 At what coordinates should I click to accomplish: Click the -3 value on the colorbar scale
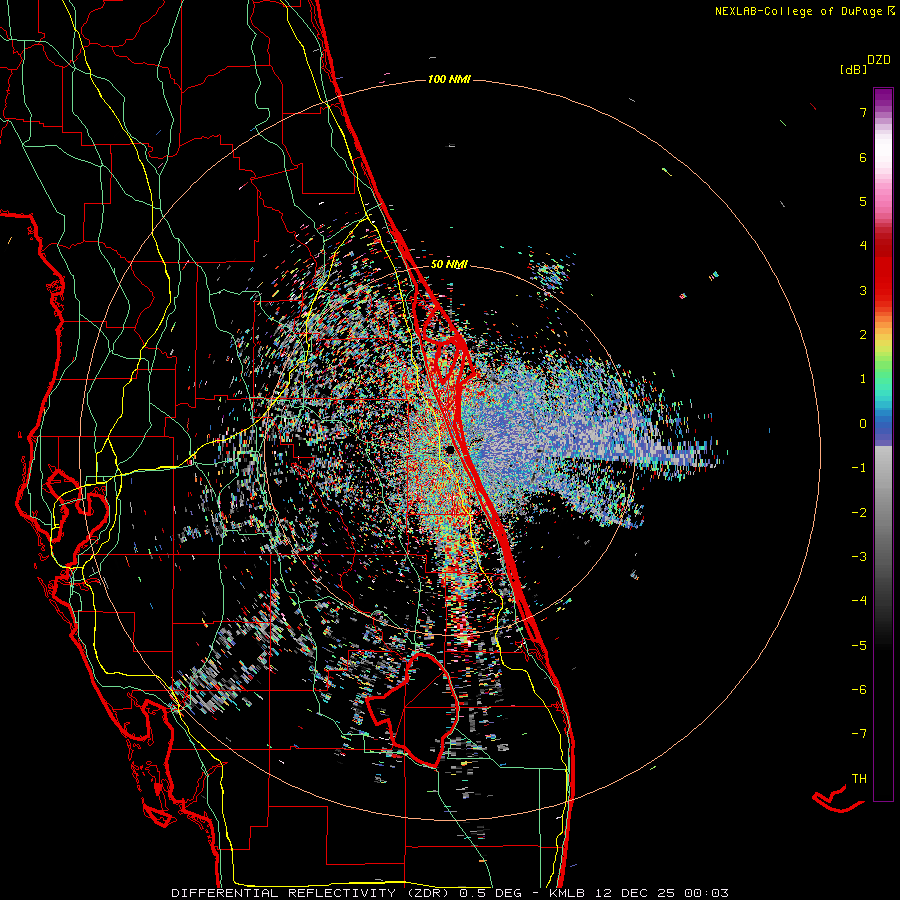pyautogui.click(x=859, y=557)
